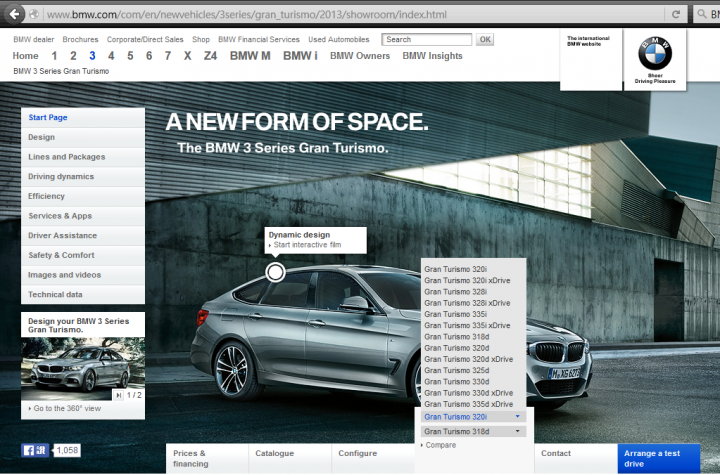Screen dimensions: 720x475
Task: Open the Gran Turismo 318d dropdown
Action: coord(473,431)
